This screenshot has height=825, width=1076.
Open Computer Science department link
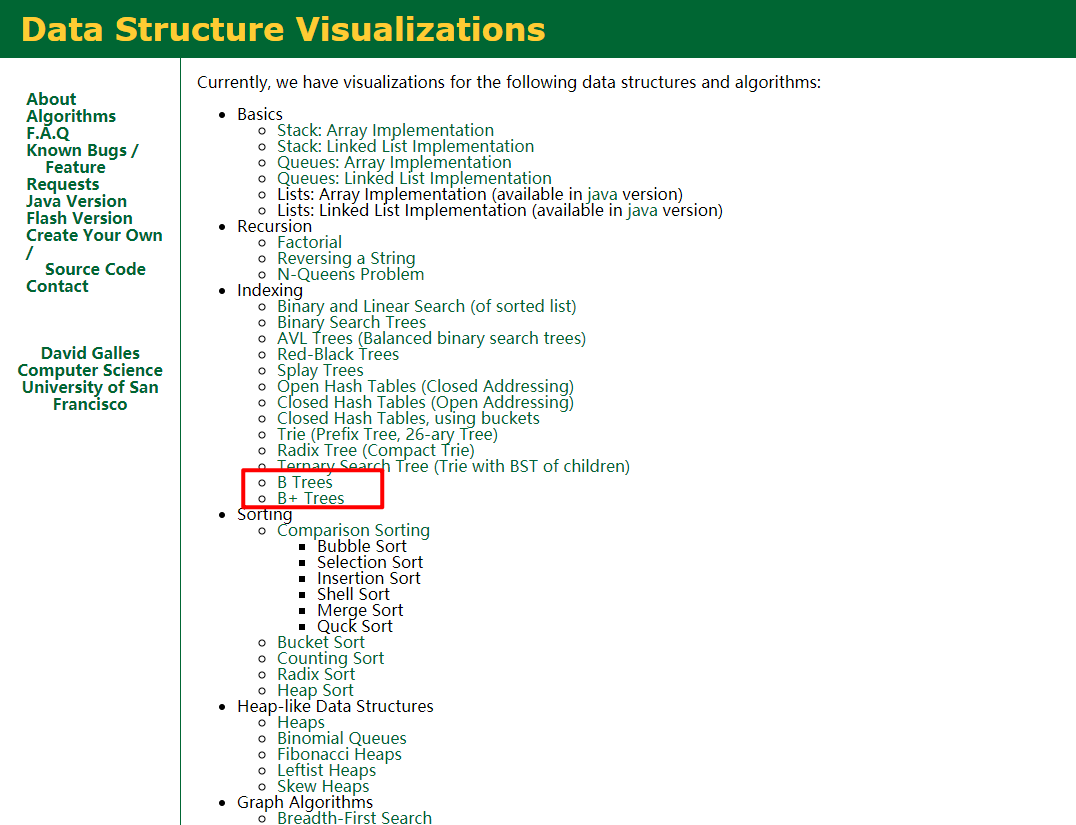point(90,371)
